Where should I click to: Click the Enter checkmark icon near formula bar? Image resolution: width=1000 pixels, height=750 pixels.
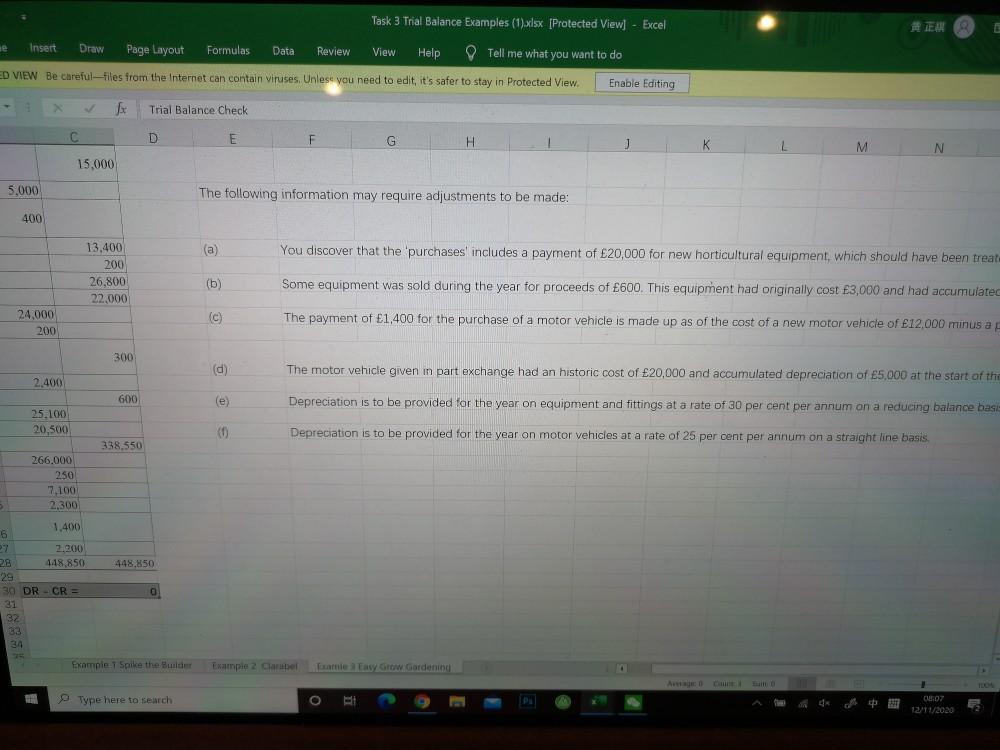pyautogui.click(x=88, y=109)
